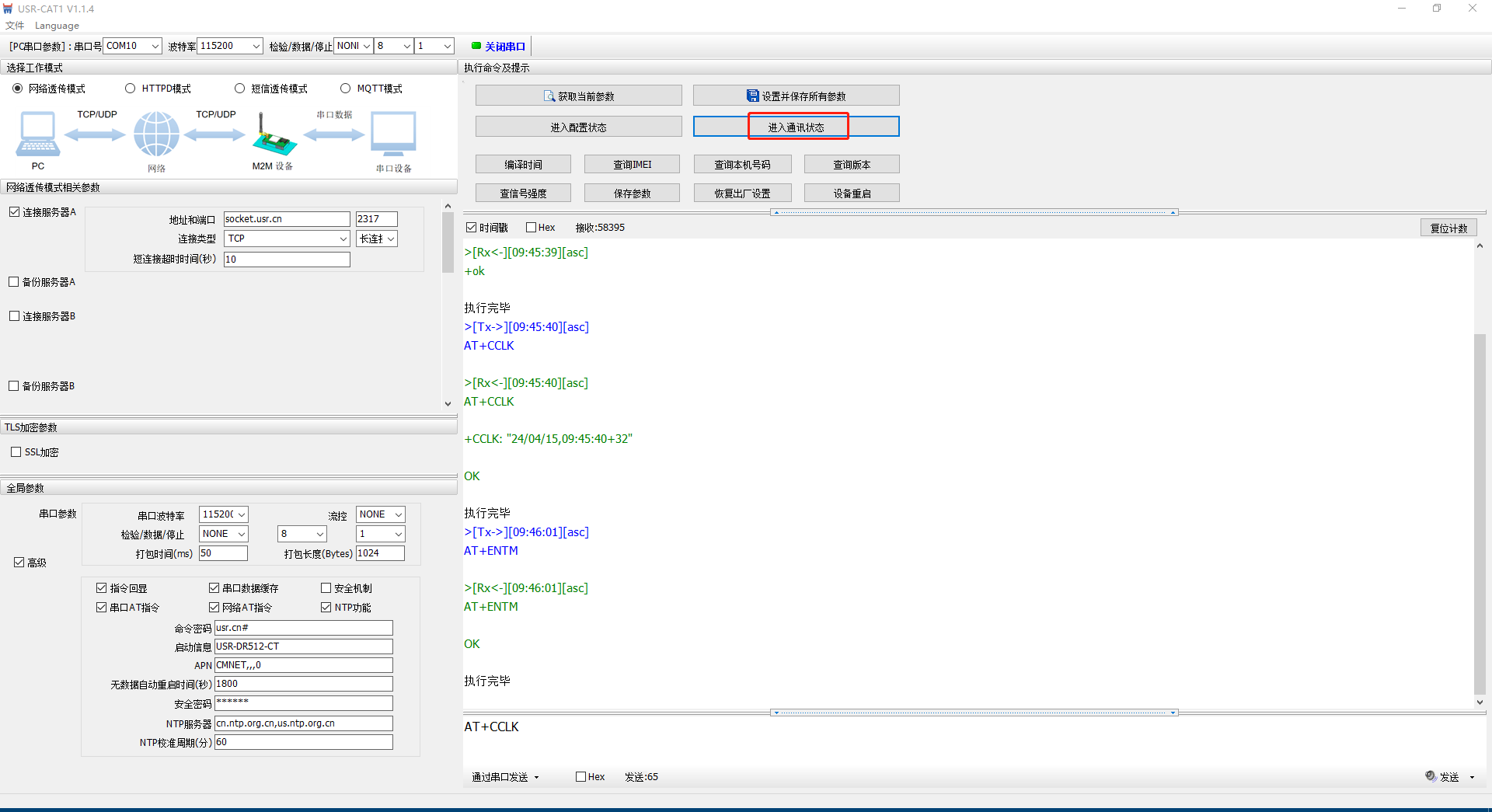Open the 文件 (File) menu

[x=15, y=26]
